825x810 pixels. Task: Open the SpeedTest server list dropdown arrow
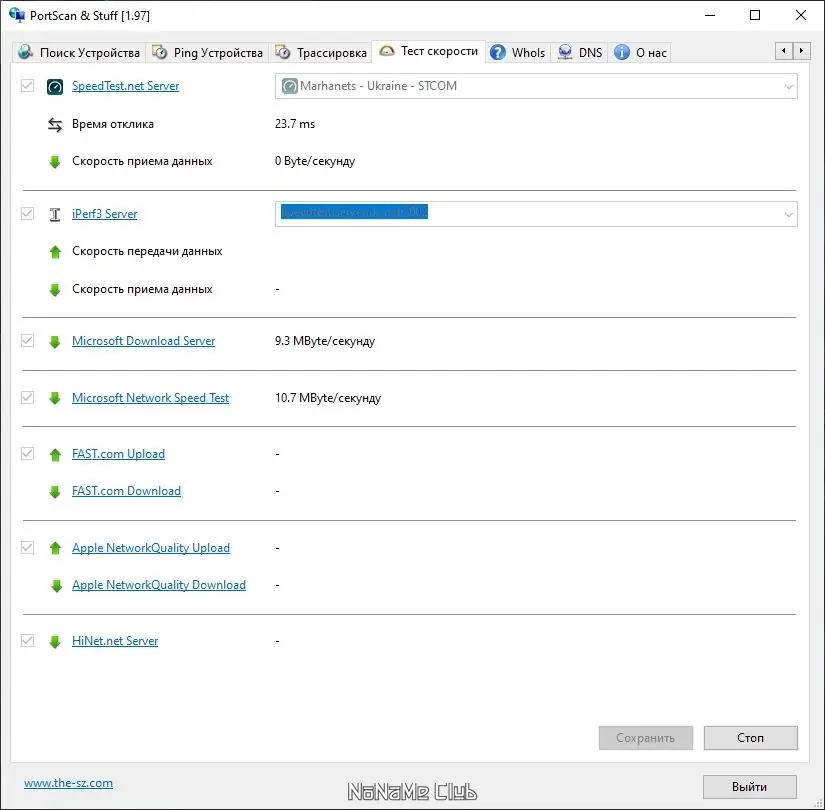tap(788, 86)
